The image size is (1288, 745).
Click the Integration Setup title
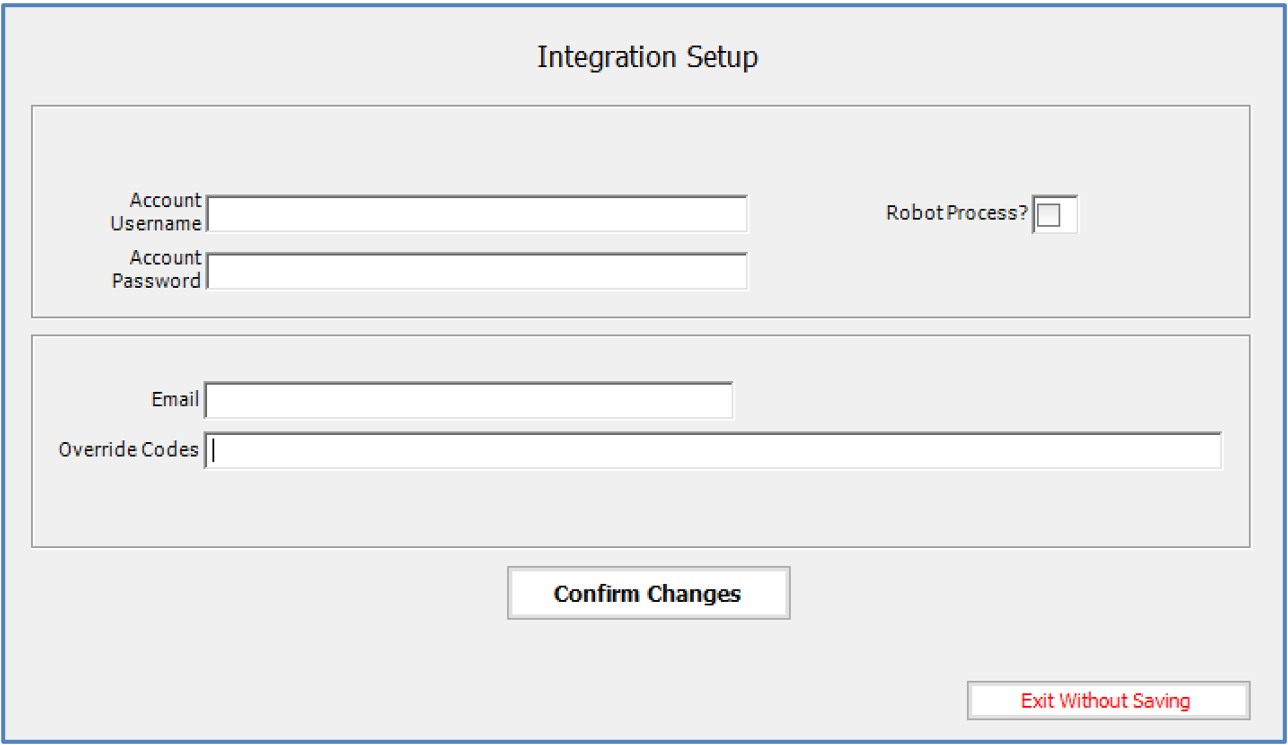click(647, 57)
